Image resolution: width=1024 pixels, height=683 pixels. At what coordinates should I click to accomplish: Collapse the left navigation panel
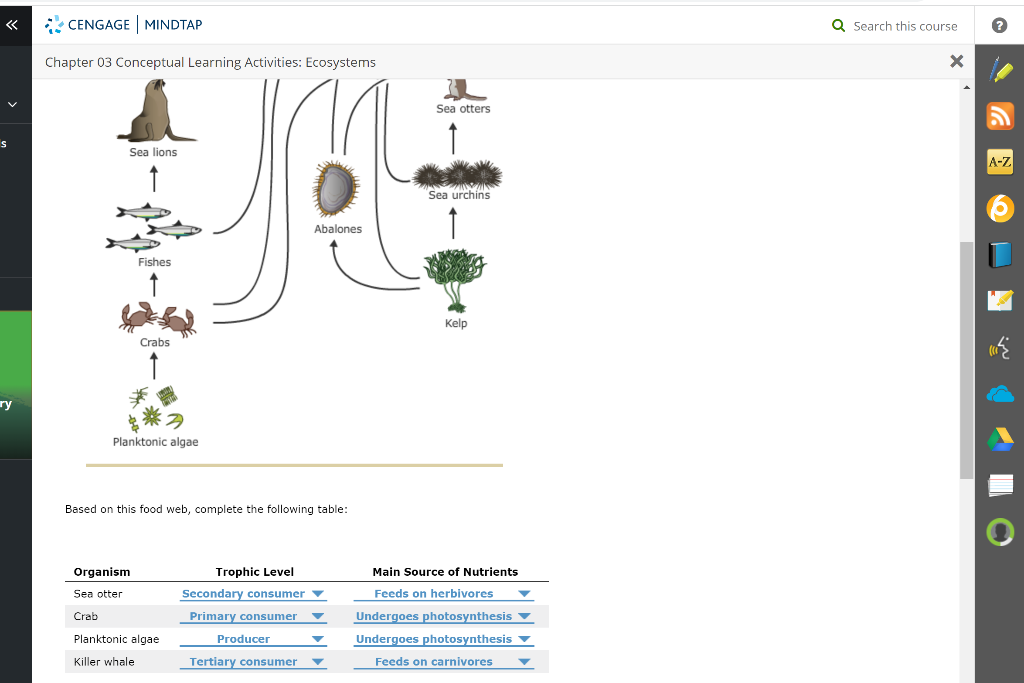click(13, 25)
